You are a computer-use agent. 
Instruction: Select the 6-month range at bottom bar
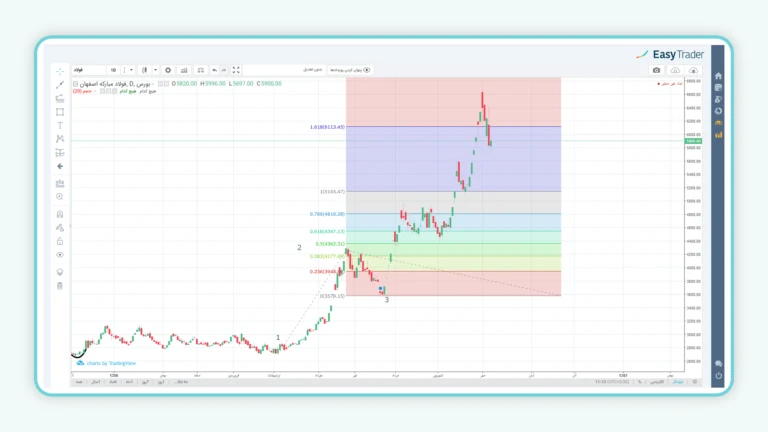point(113,382)
